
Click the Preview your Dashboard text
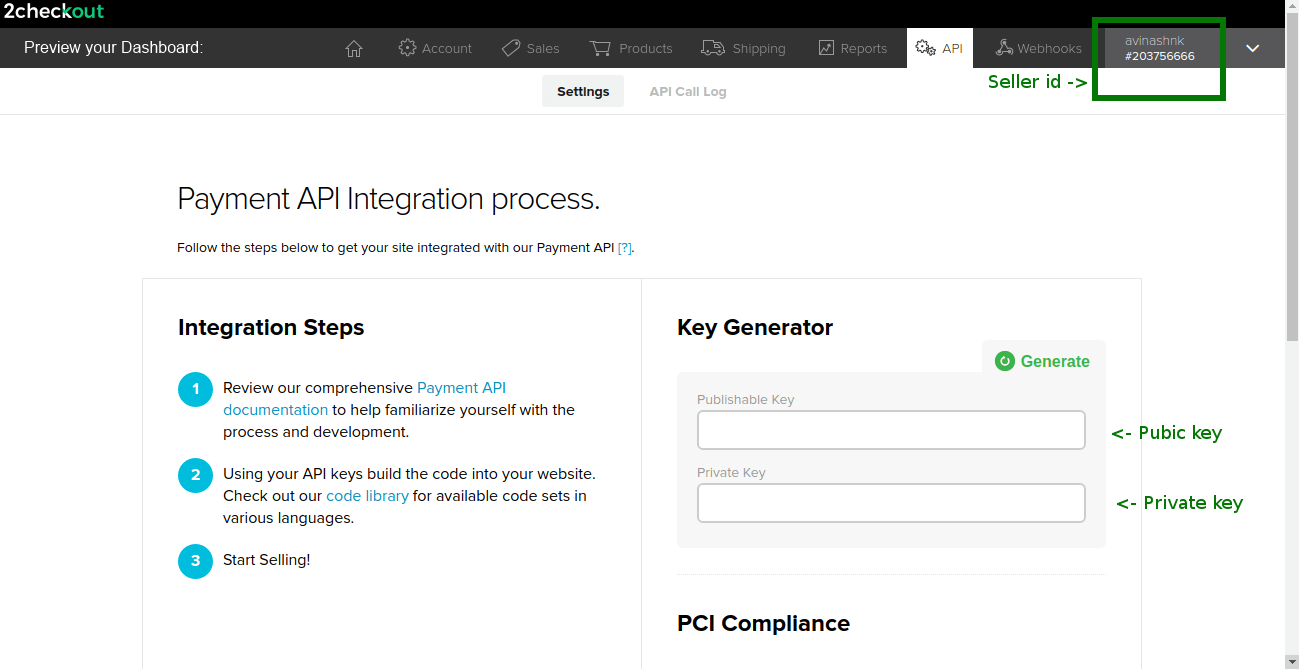pyautogui.click(x=113, y=47)
